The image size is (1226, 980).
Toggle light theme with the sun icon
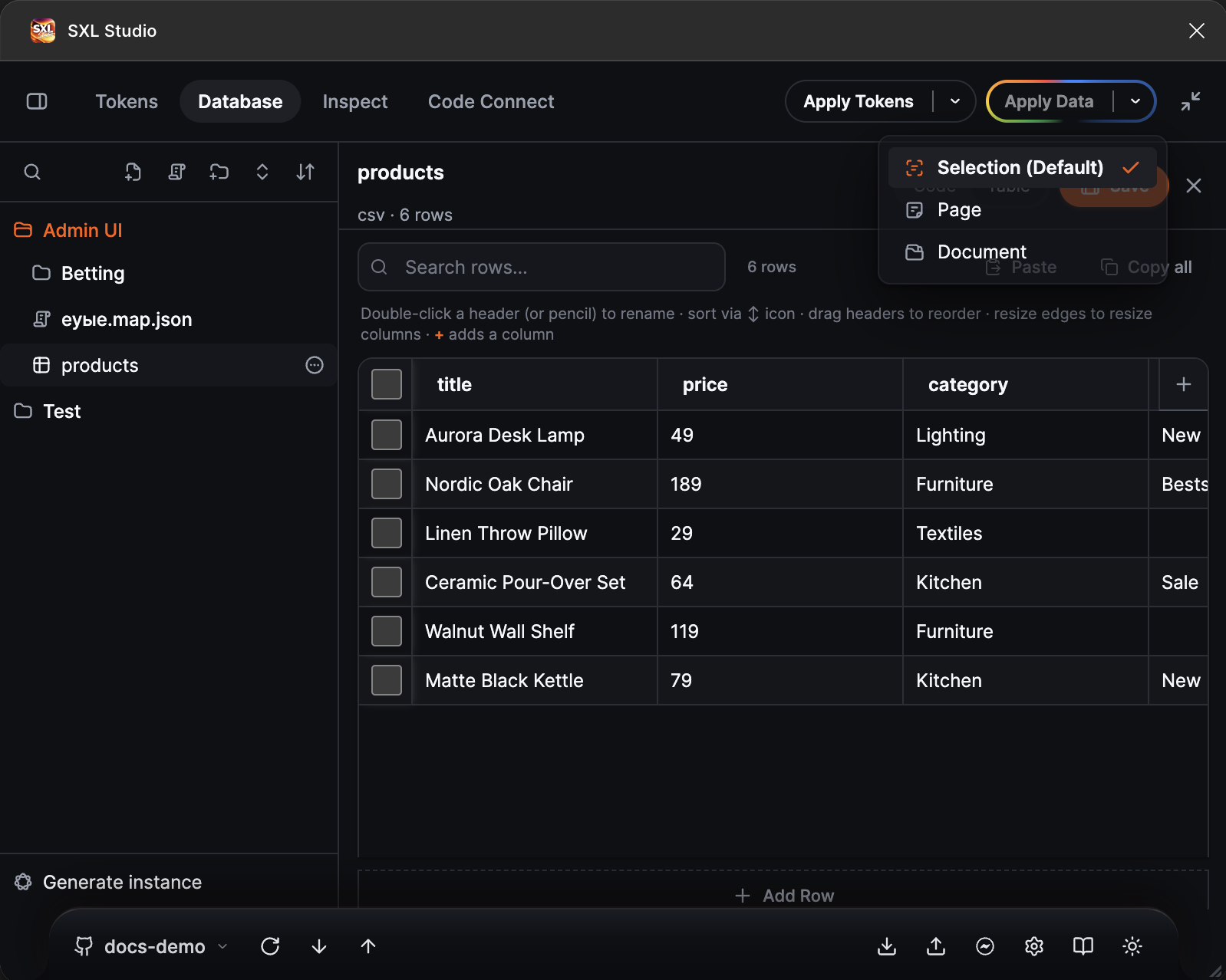(1132, 946)
